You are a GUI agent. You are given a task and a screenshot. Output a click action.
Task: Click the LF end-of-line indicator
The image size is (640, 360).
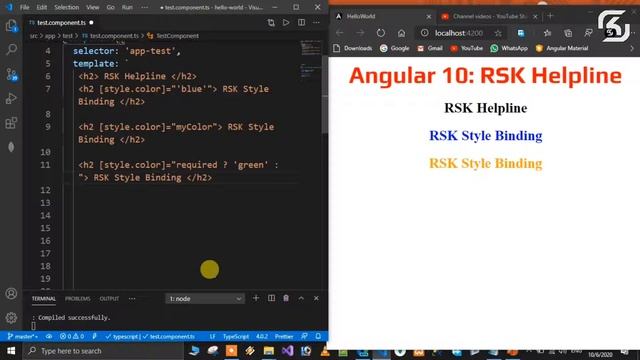[212, 337]
